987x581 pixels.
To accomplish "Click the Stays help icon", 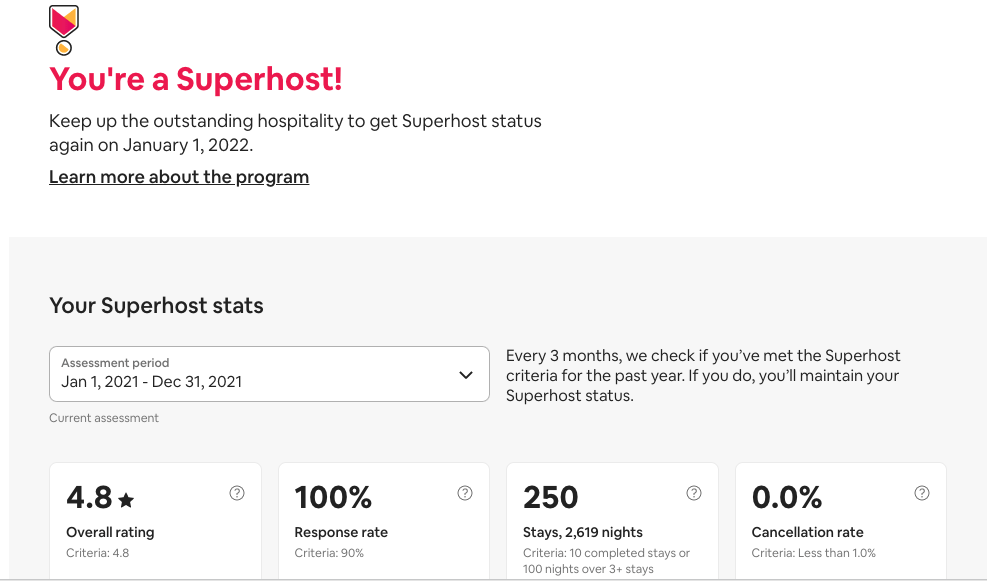I will [x=693, y=493].
